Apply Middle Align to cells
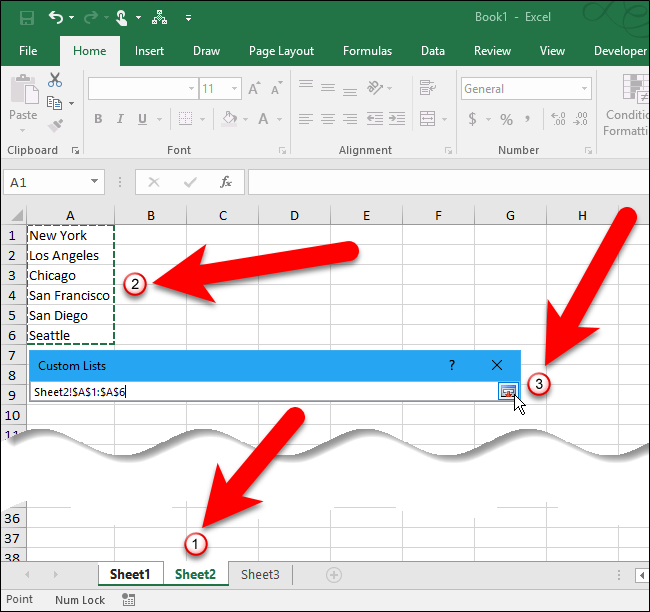The width and height of the screenshot is (650, 612). click(328, 88)
